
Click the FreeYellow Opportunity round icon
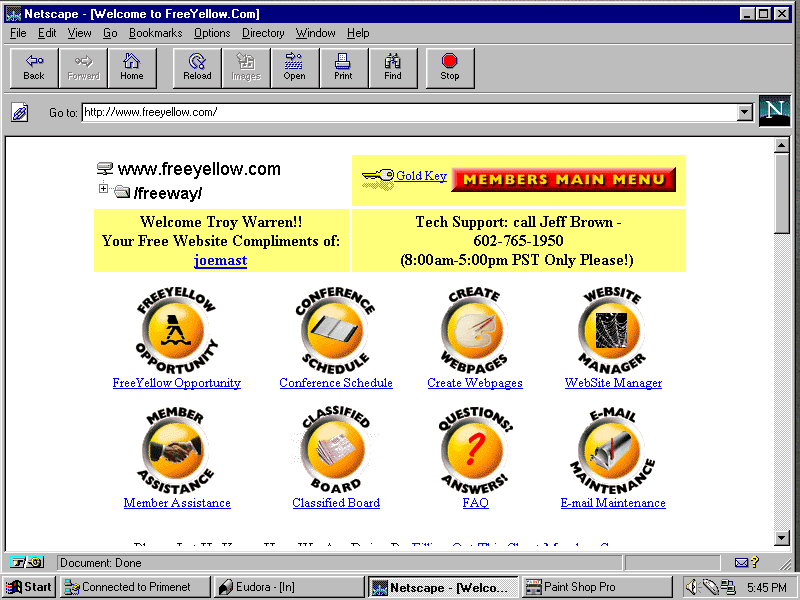[x=176, y=330]
